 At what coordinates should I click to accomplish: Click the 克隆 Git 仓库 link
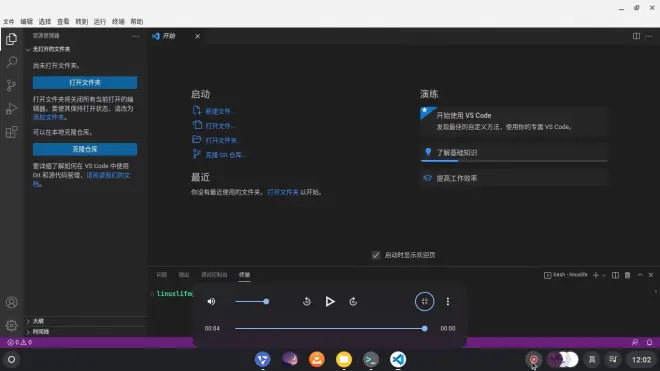point(225,155)
